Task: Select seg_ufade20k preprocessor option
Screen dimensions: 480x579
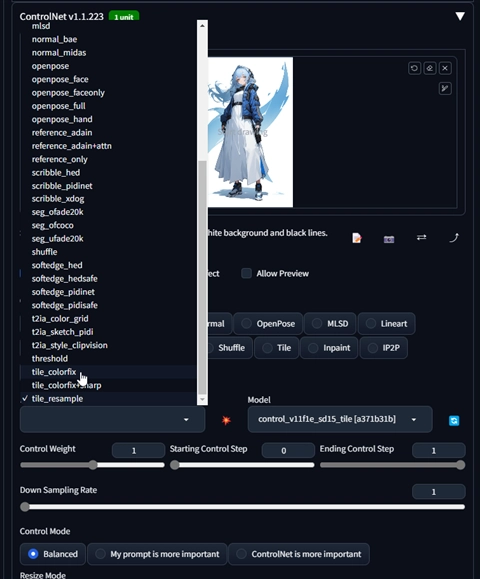Action: (109, 239)
